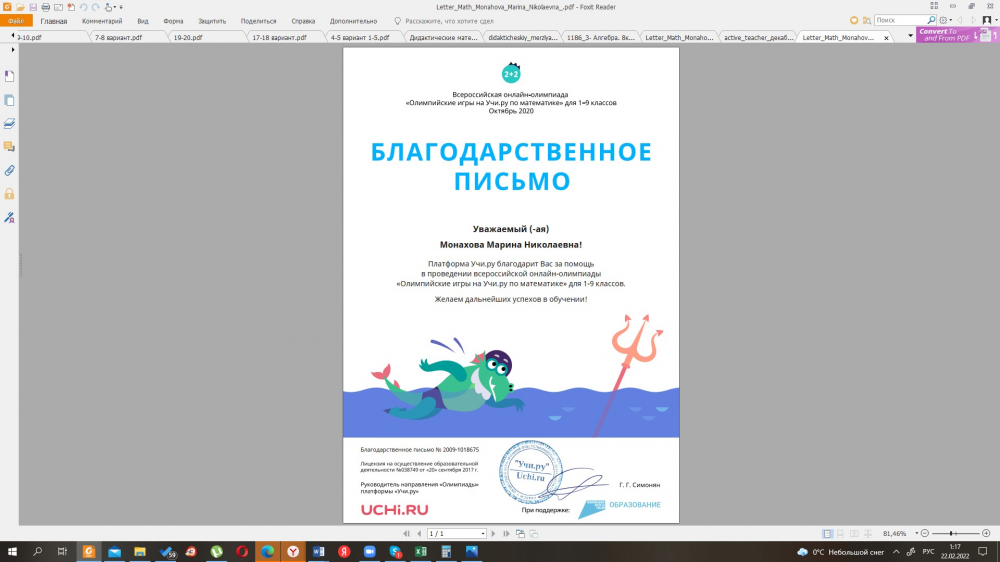Click the 'Расскажите, что хотите сделать' field
Viewport: 1000px width, 562px height.
pos(449,21)
